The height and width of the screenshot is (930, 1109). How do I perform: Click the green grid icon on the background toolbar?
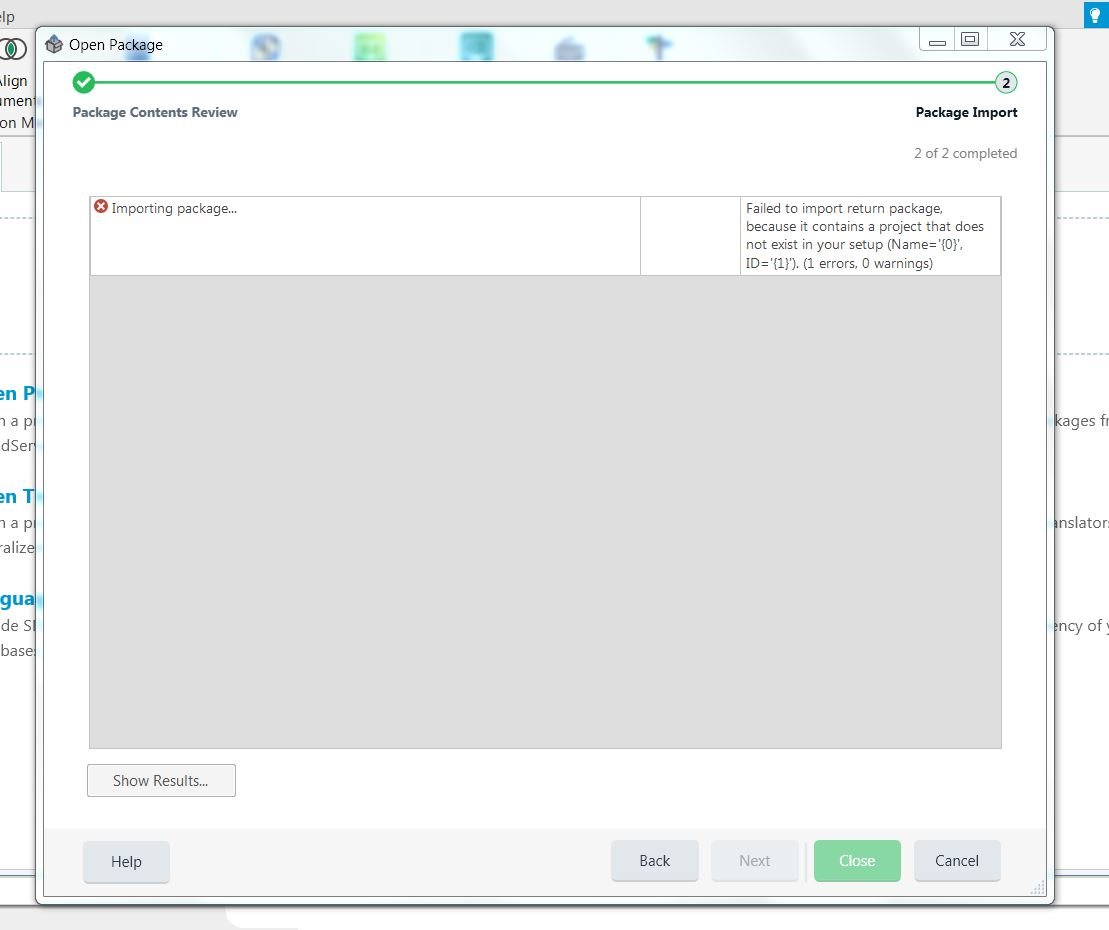coord(369,45)
